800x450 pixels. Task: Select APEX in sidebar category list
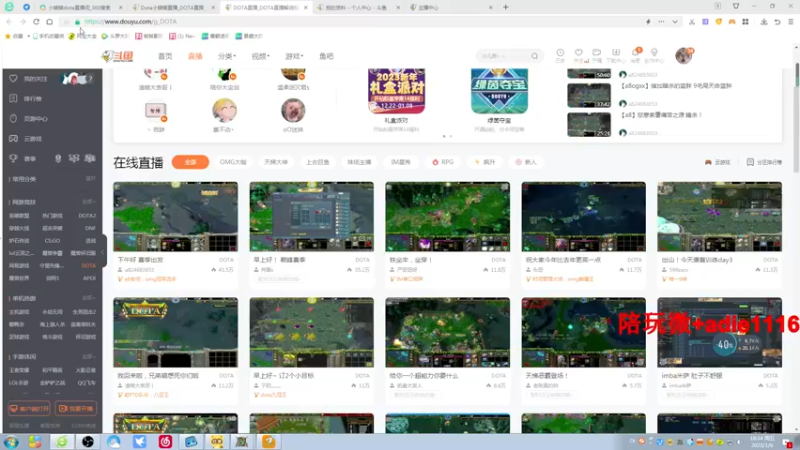(89, 279)
